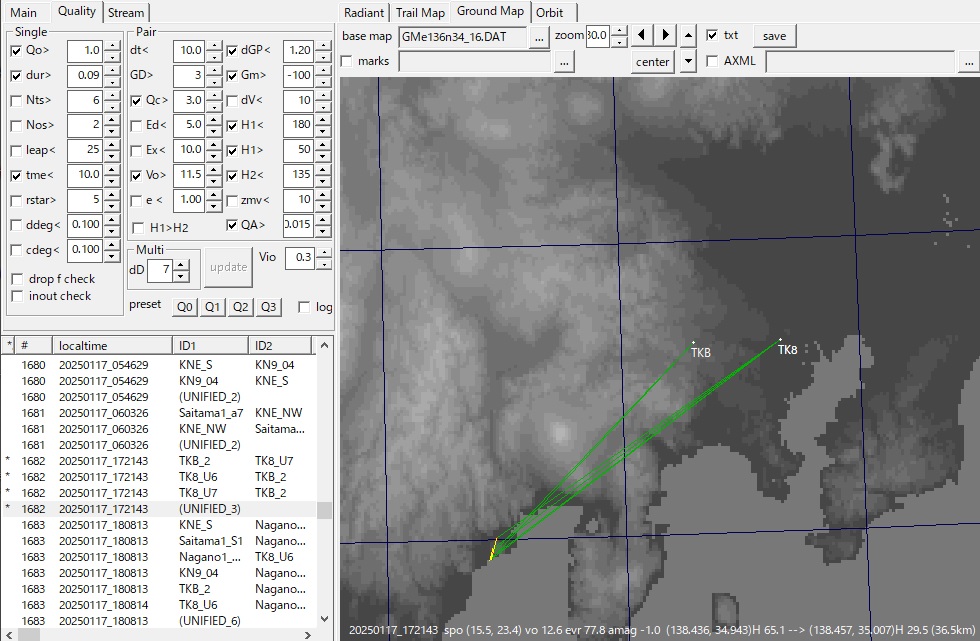Open the marks file selector
The image size is (980, 641).
click(564, 61)
